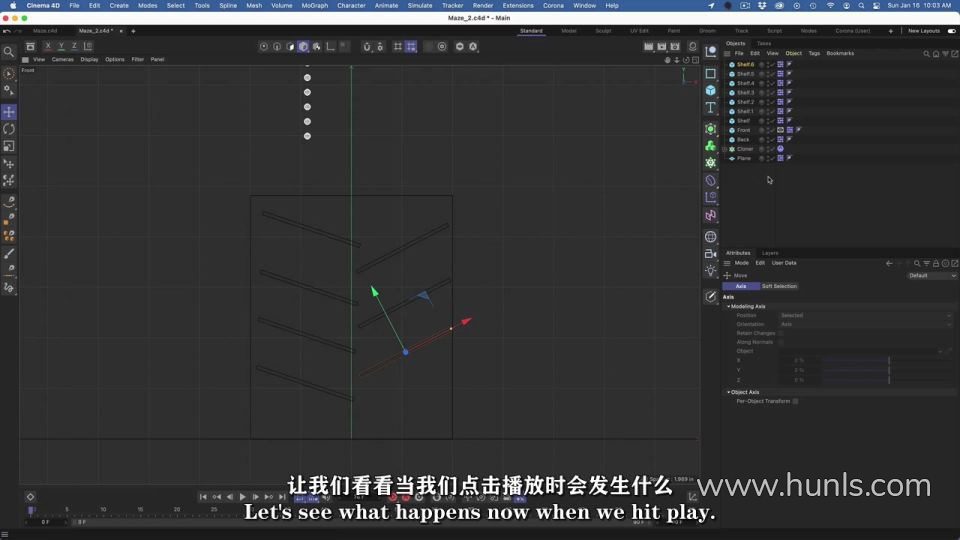This screenshot has height=540, width=960.
Task: Toggle X axis lock in toolbar
Action: pyautogui.click(x=48, y=46)
